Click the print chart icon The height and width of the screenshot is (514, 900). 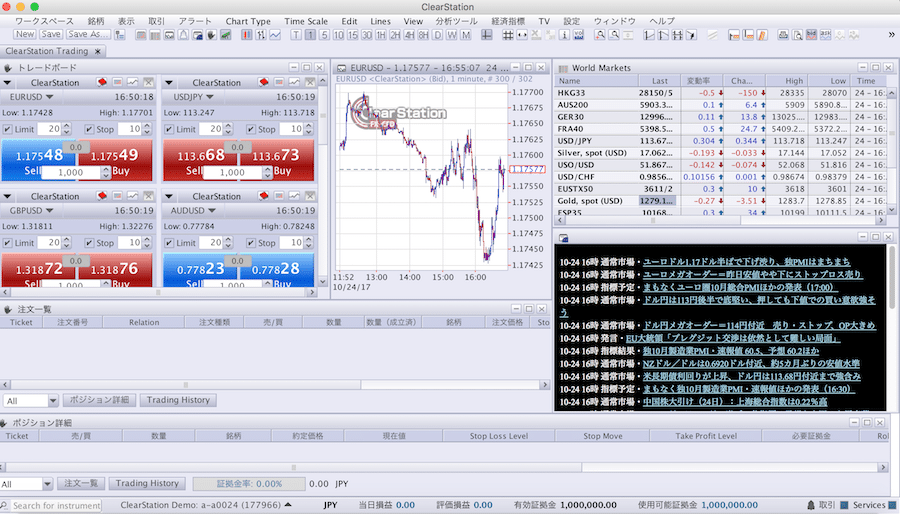783,35
